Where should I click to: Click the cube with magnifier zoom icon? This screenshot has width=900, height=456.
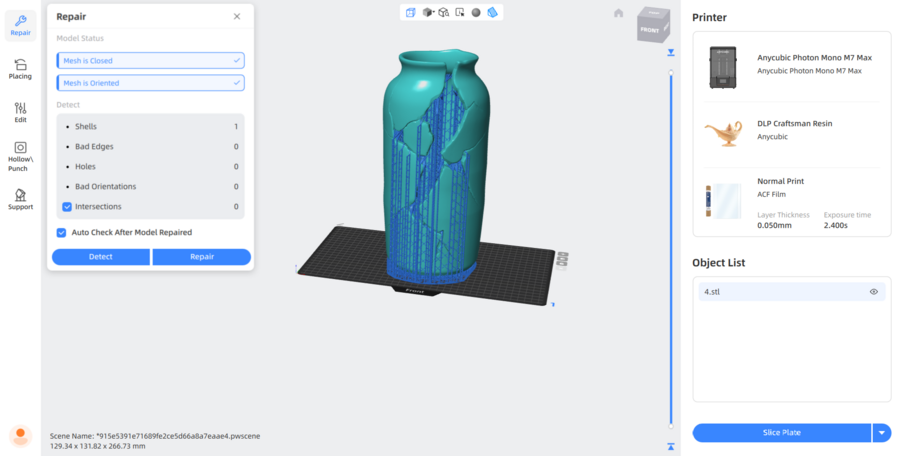(444, 13)
